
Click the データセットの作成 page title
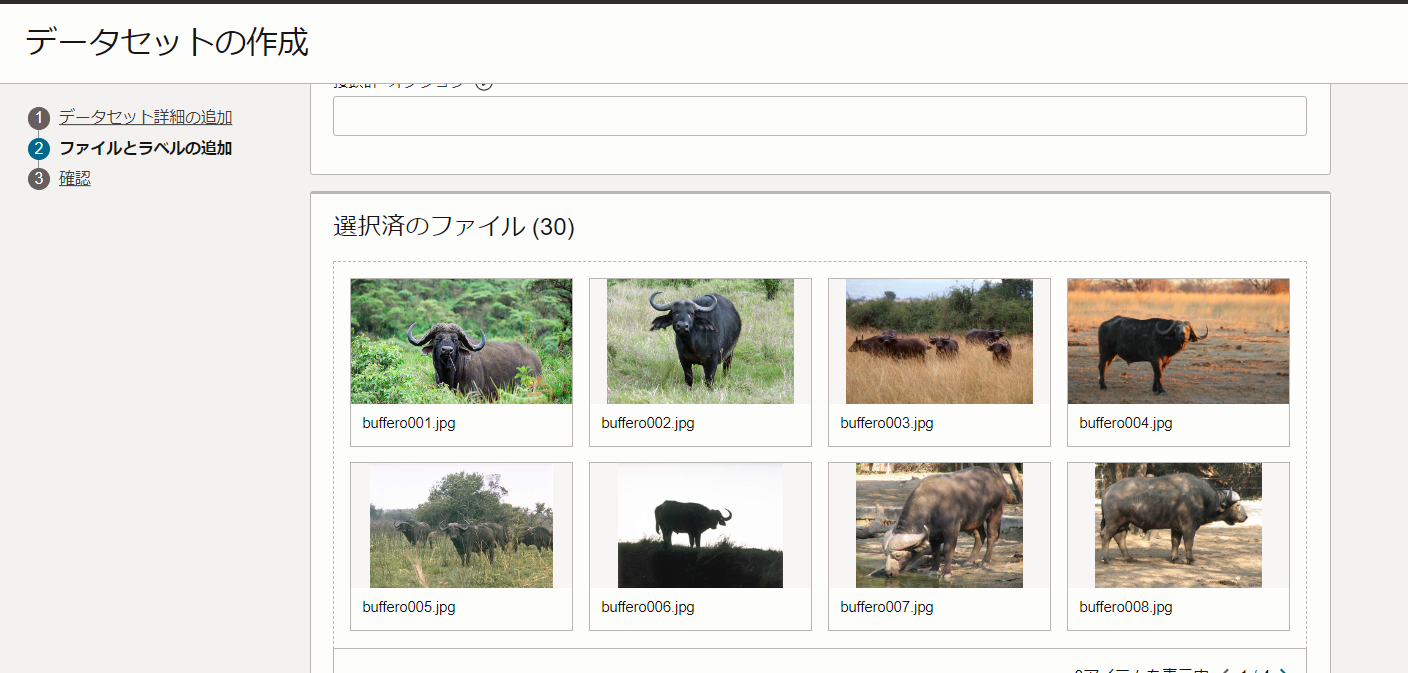coord(167,42)
